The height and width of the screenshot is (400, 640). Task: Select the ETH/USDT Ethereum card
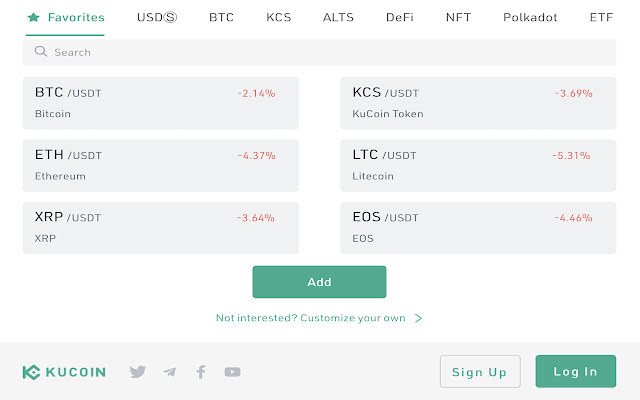point(160,165)
